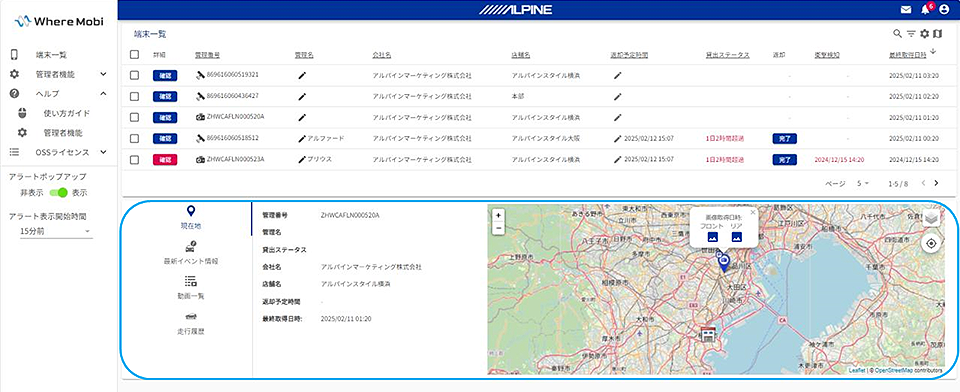Screen dimensions: 960x392
Task: Open the filter list icon
Action: coord(911,34)
